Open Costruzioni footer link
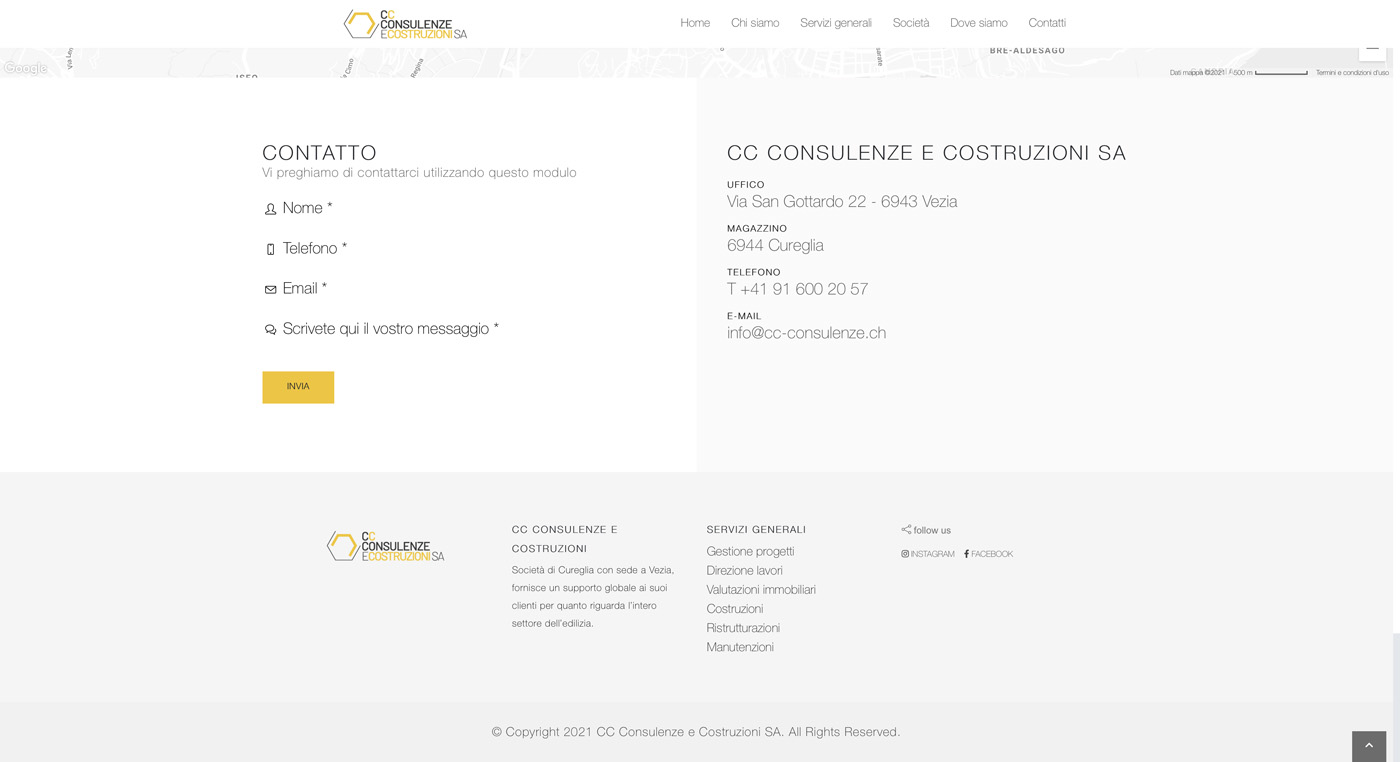The height and width of the screenshot is (762, 1400). [734, 609]
